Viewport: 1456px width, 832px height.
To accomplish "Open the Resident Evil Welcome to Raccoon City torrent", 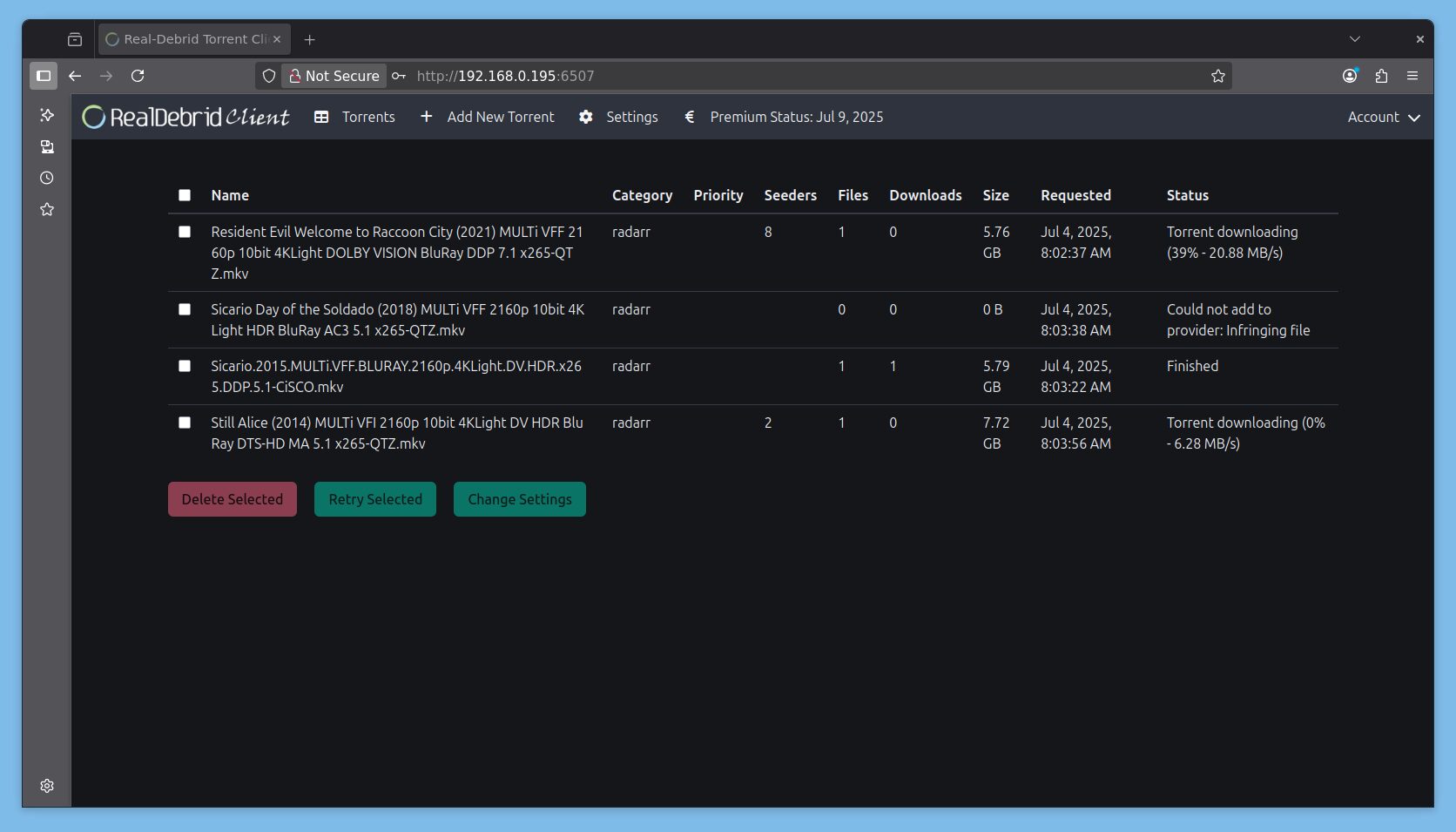I will pyautogui.click(x=397, y=253).
